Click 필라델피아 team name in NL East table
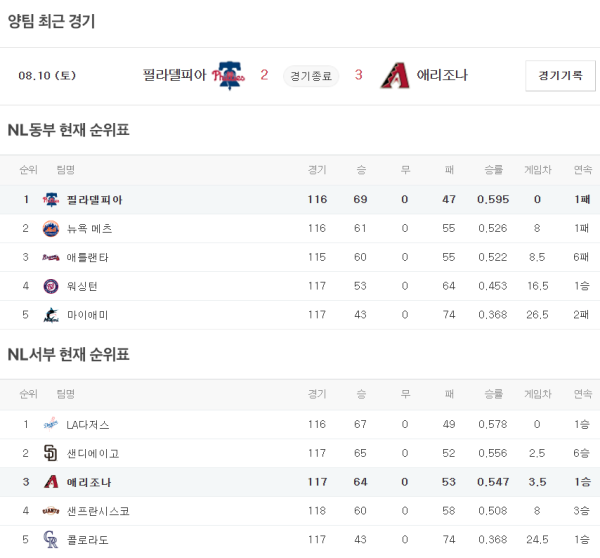 pyautogui.click(x=94, y=200)
